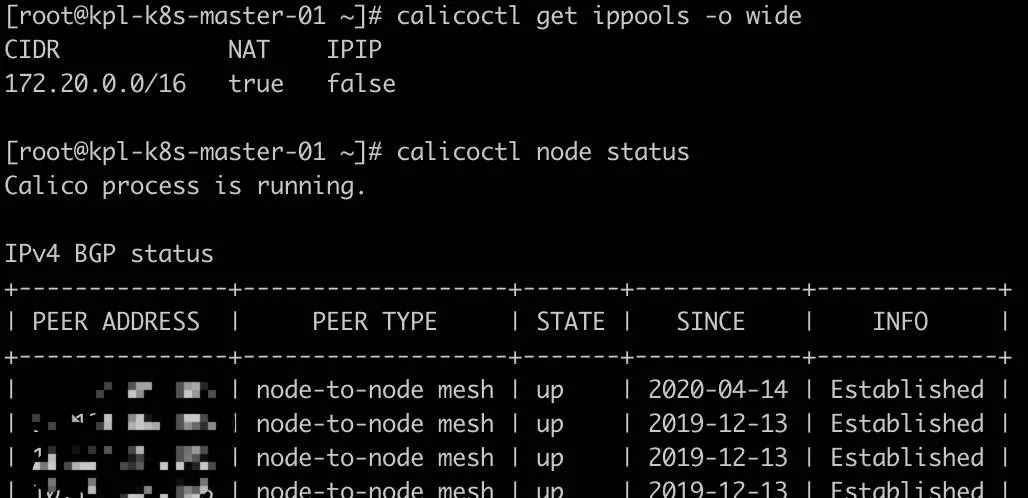Click the "IPv4 BGP status" heading
Screen dimensions: 1028x498
coord(109,254)
